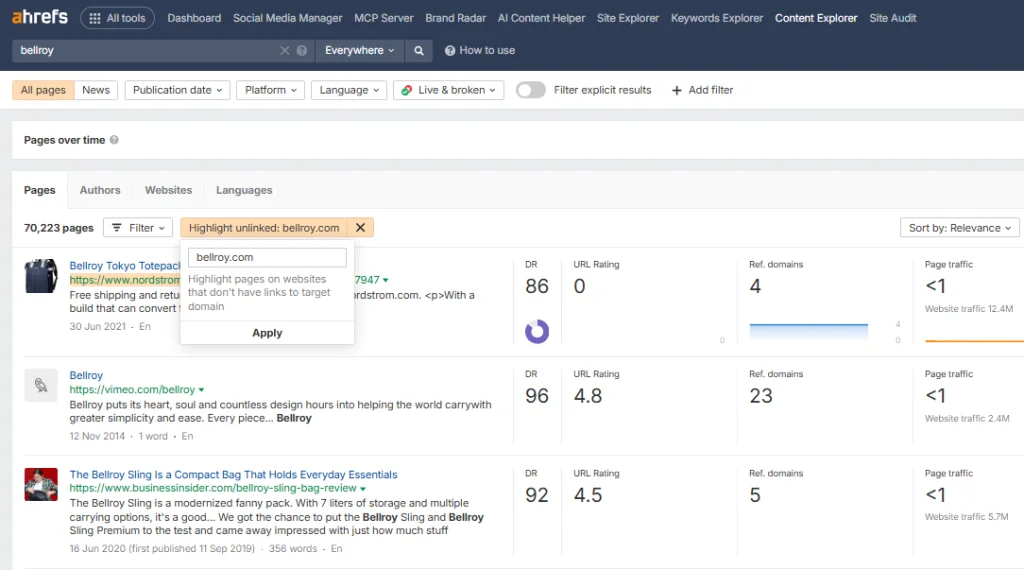Open Brand Radar

tap(455, 18)
